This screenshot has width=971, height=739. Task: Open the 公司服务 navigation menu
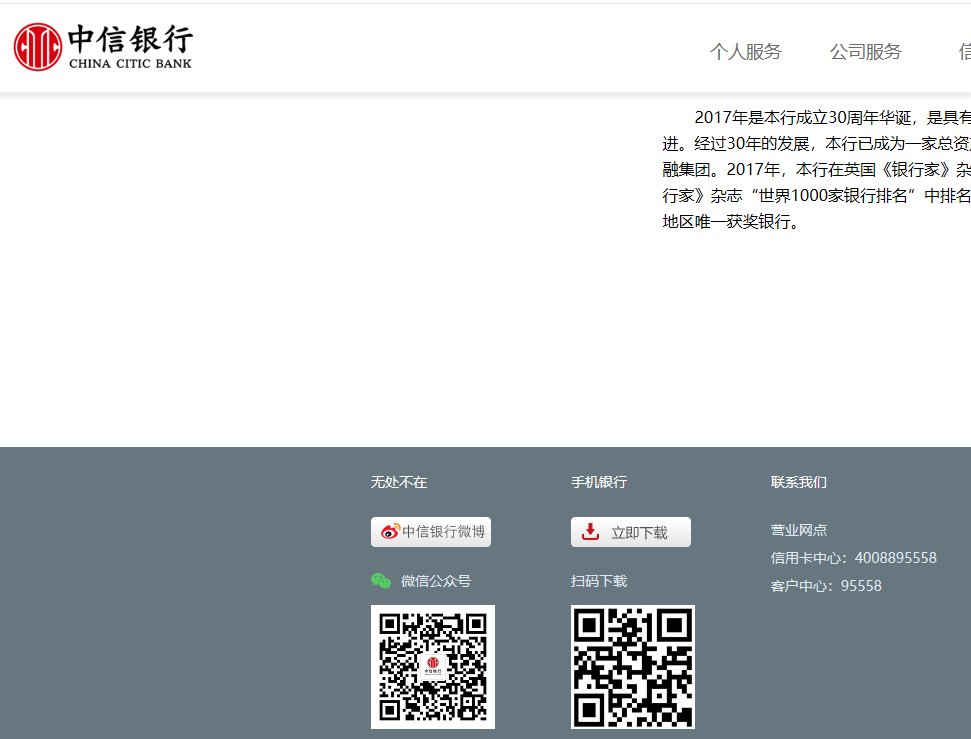click(866, 51)
